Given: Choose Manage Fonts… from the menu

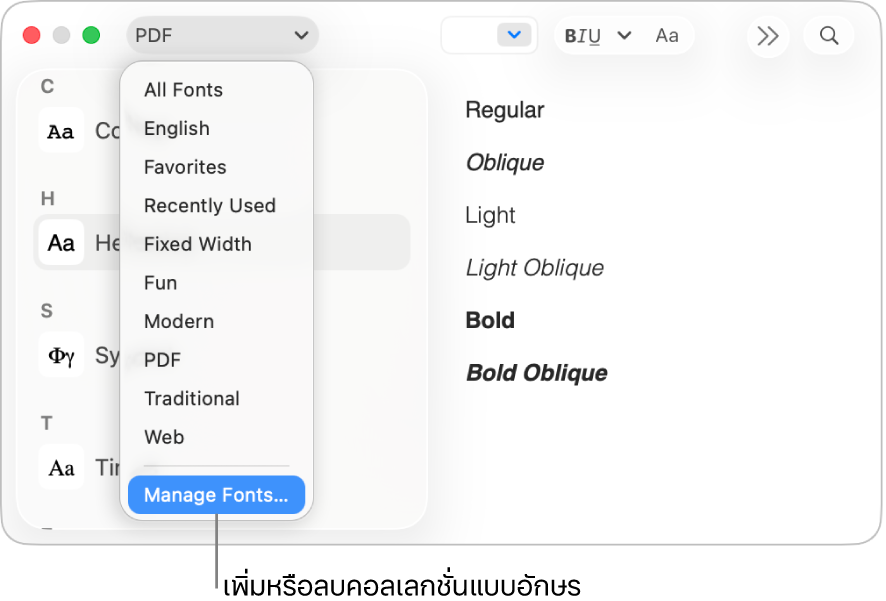Looking at the screenshot, I should point(216,495).
